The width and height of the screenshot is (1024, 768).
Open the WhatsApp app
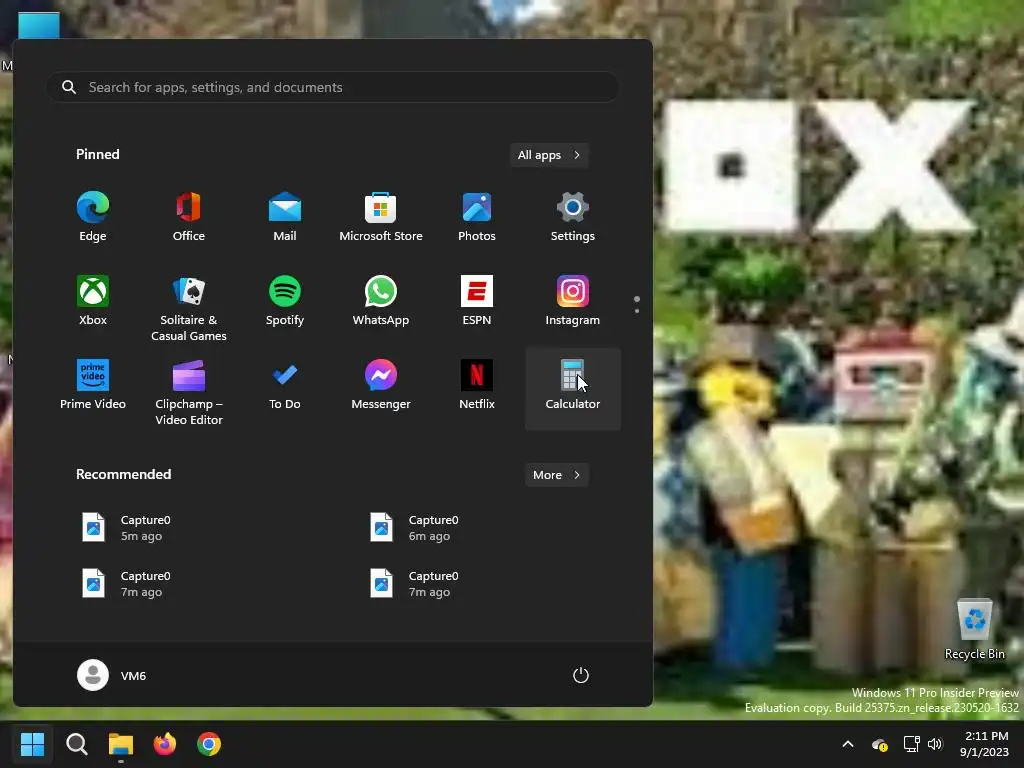coord(381,300)
